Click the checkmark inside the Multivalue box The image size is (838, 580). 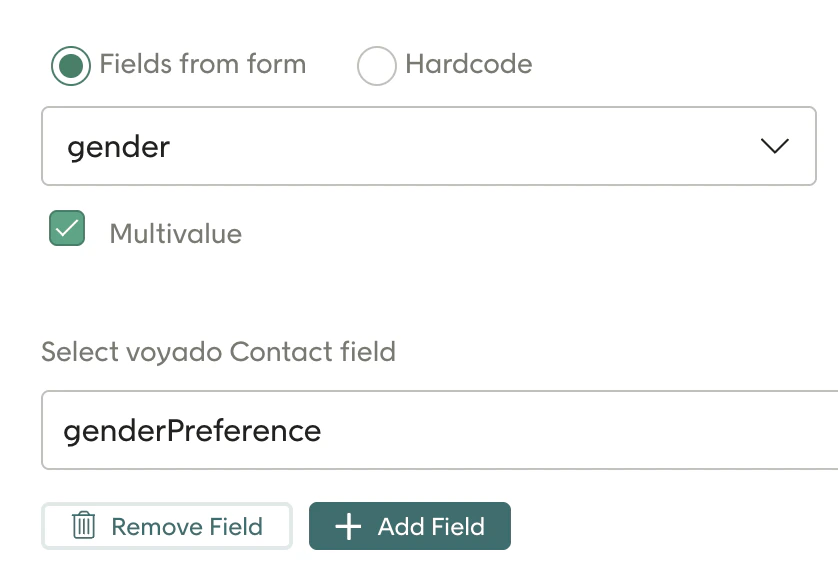pyautogui.click(x=67, y=229)
